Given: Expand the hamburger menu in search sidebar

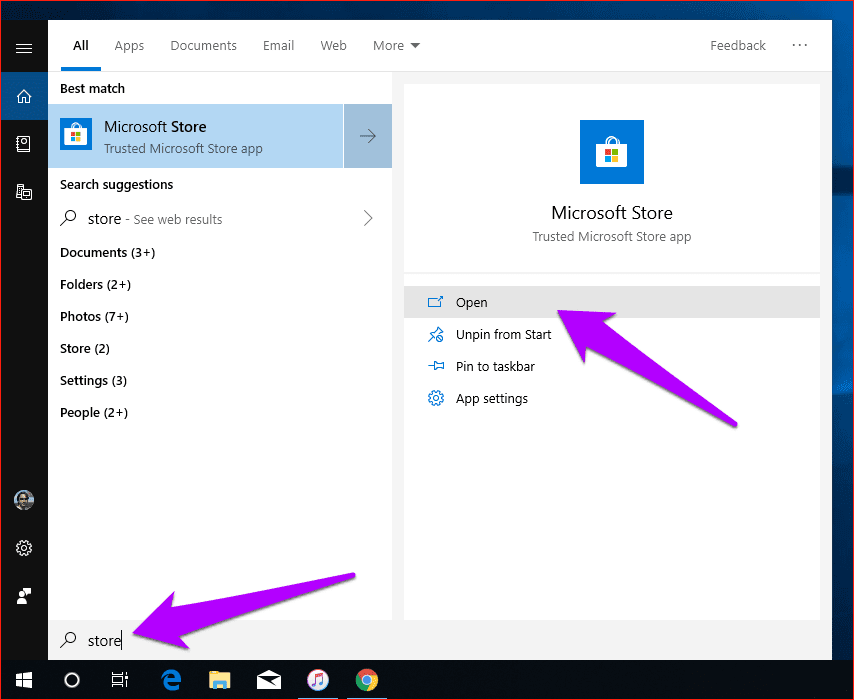Looking at the screenshot, I should pos(23,48).
